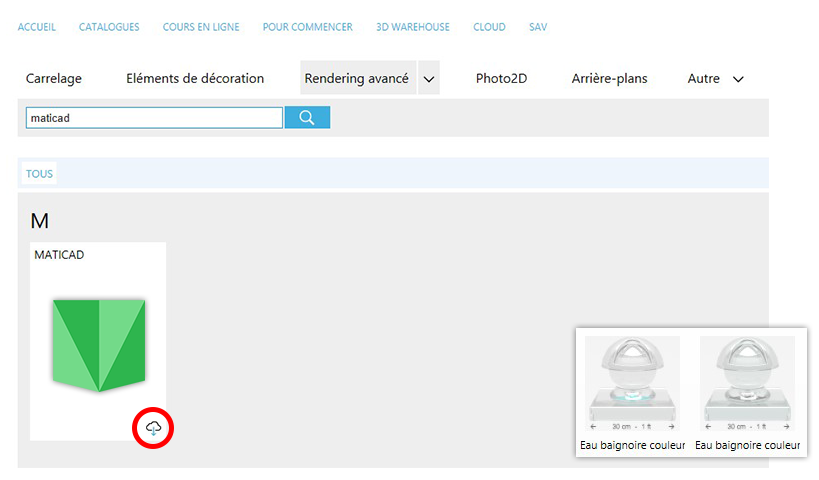The image size is (819, 480).
Task: Select the Autre tab label
Action: (704, 78)
